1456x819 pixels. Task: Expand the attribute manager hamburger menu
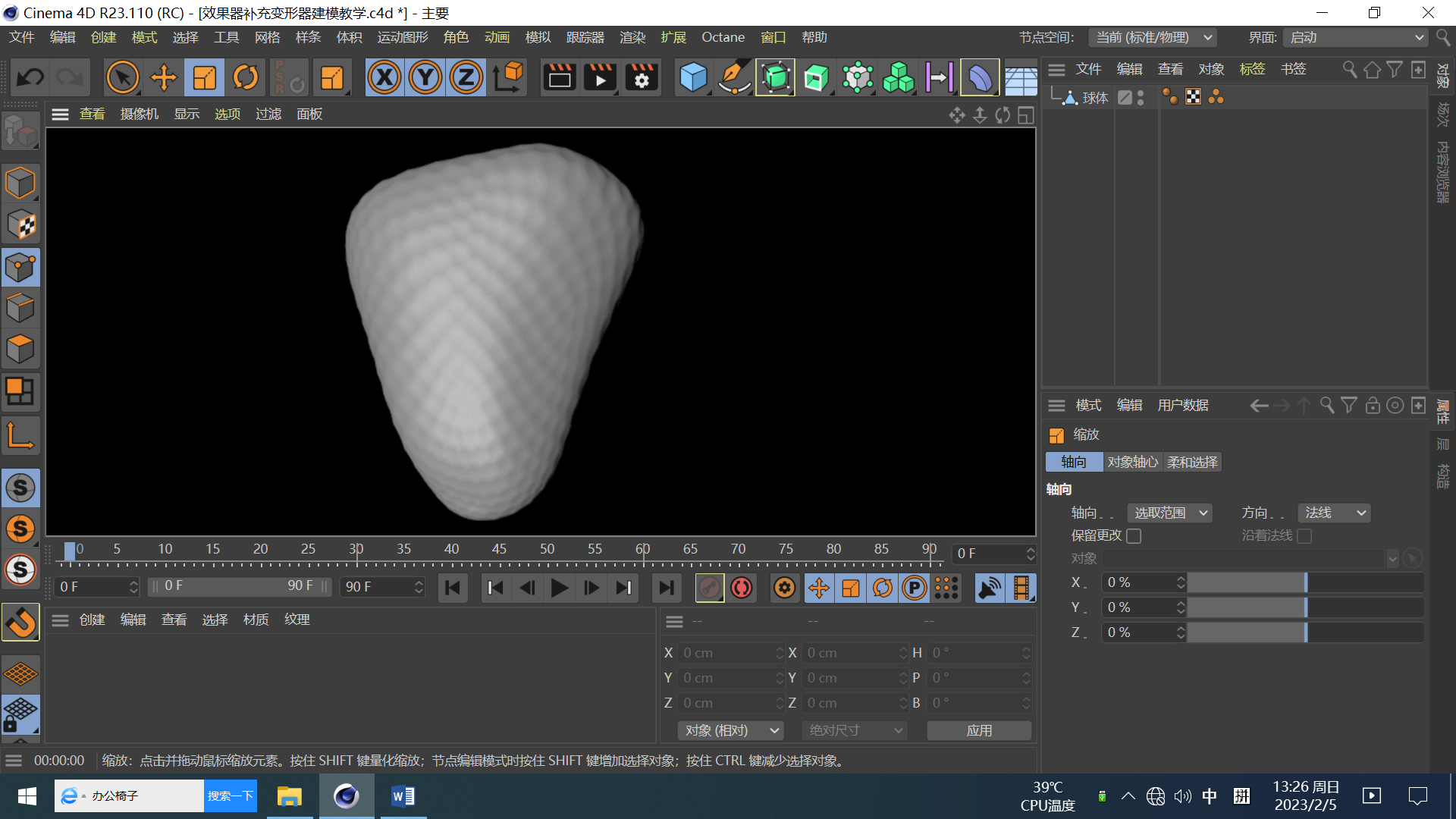[x=1056, y=406]
